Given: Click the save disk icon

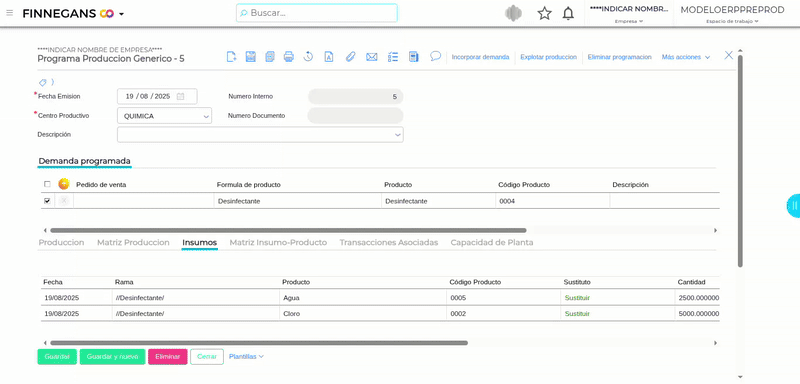Looking at the screenshot, I should pyautogui.click(x=251, y=57).
